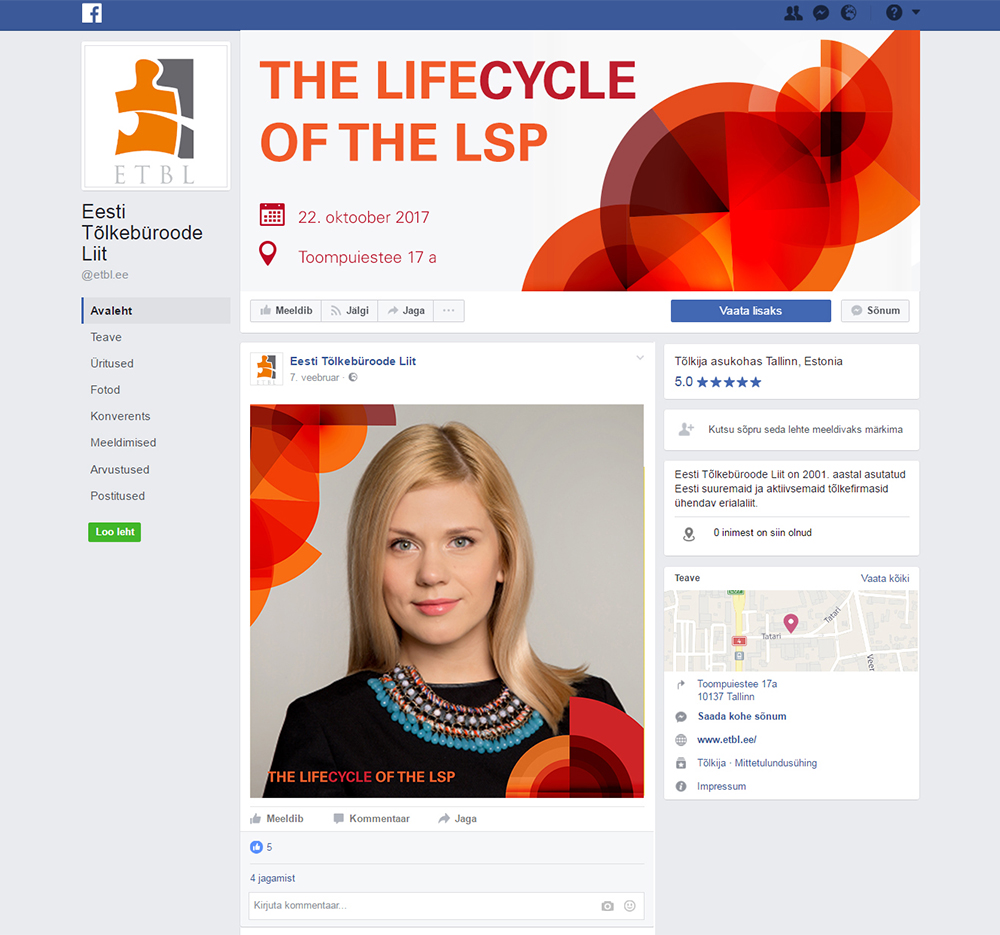Click the Kirjuta kommentaar input field
The height and width of the screenshot is (935, 1000).
point(421,906)
